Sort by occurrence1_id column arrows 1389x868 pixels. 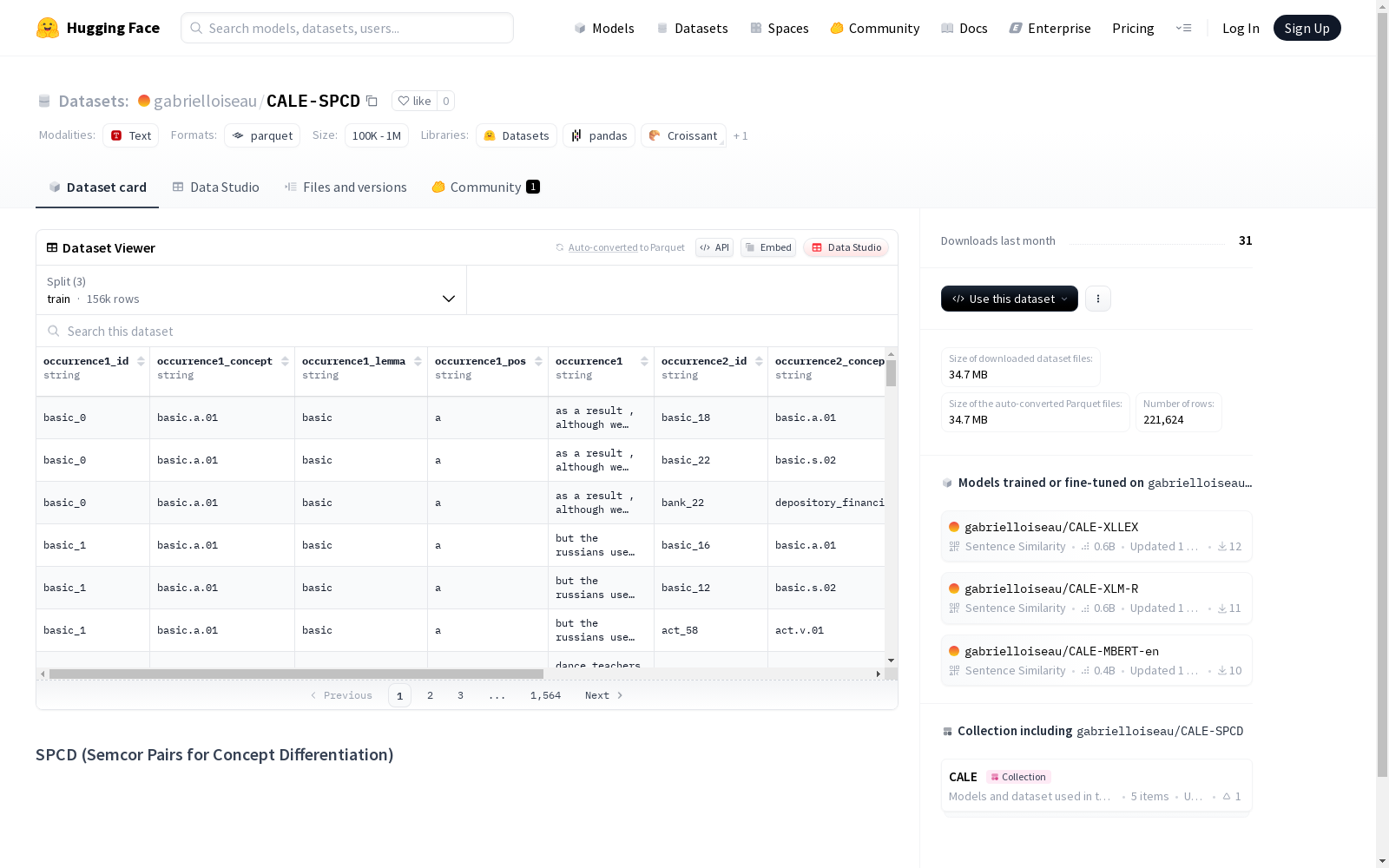tap(141, 361)
